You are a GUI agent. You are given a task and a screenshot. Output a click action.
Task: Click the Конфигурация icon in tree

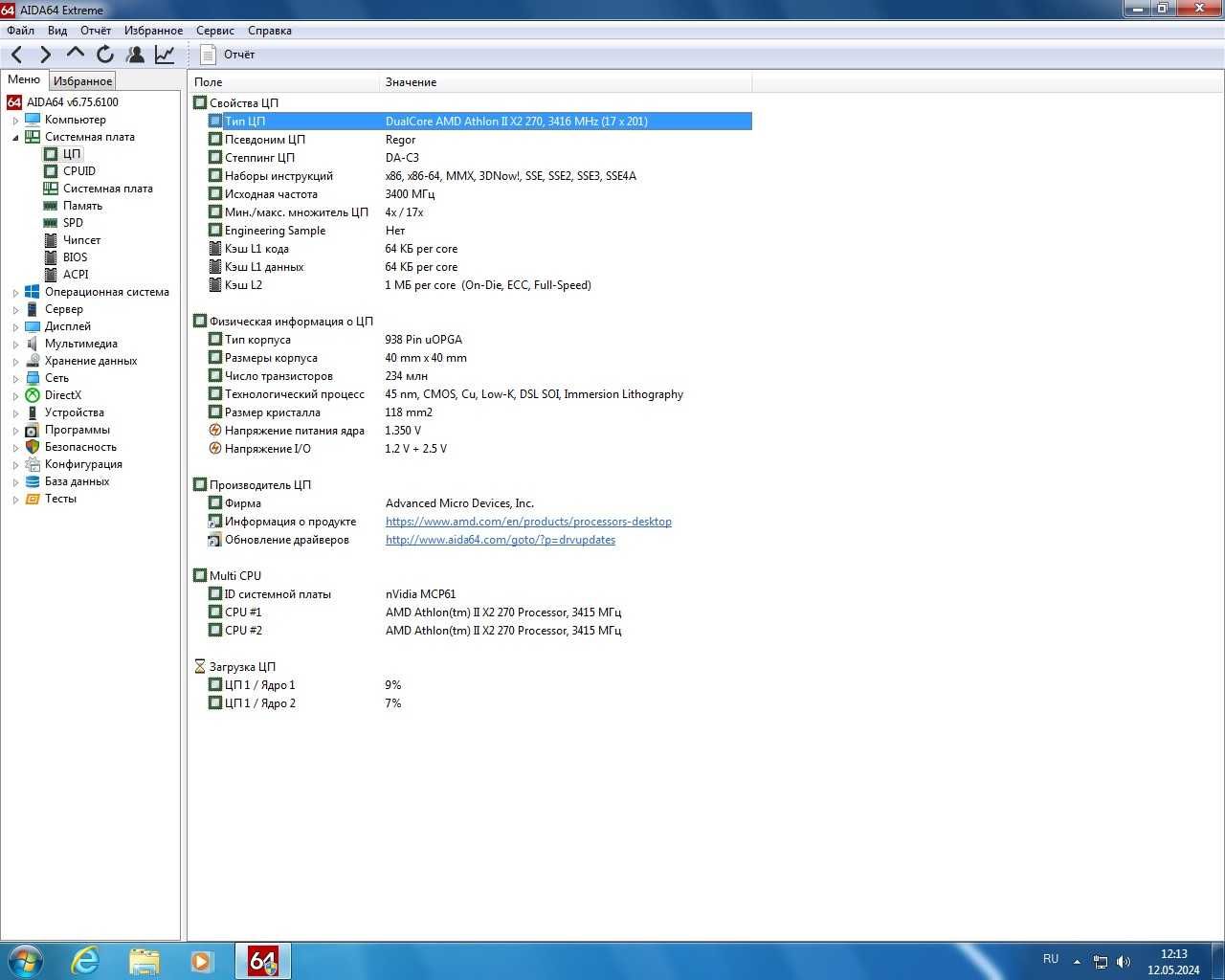(x=33, y=464)
